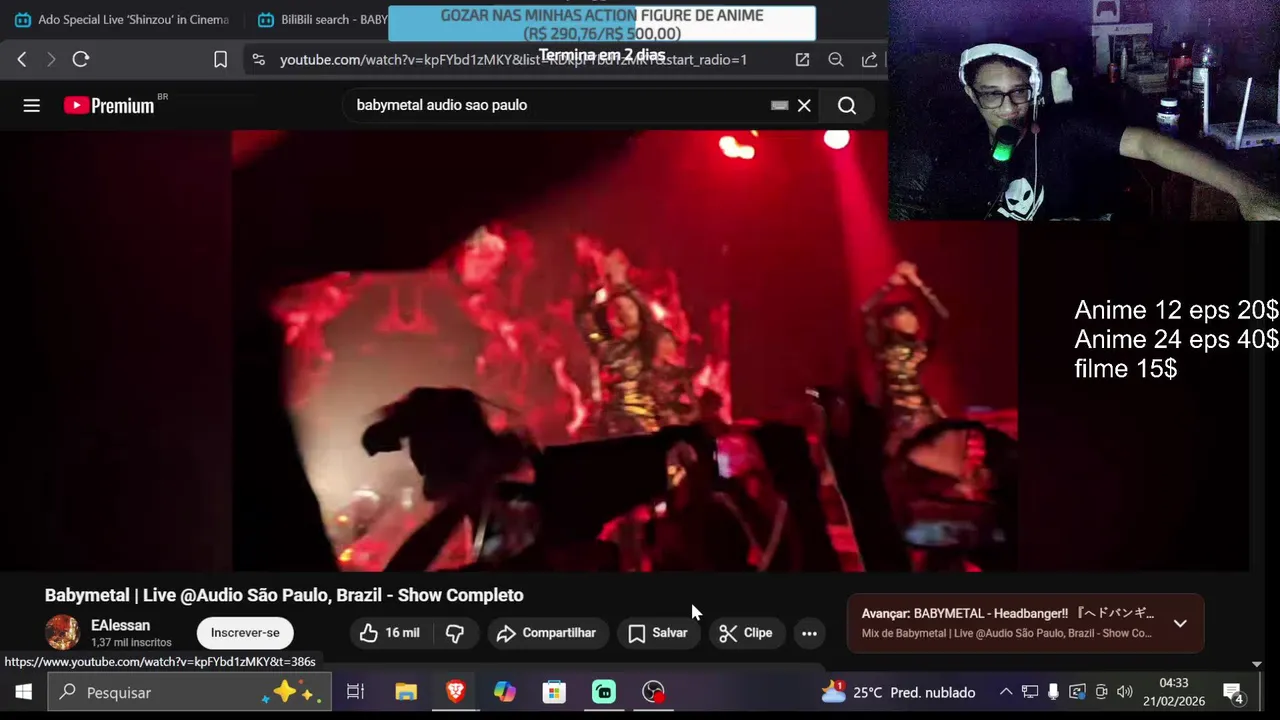Viewport: 1280px width, 720px height.
Task: Clear the YouTube search text
Action: pyautogui.click(x=804, y=105)
